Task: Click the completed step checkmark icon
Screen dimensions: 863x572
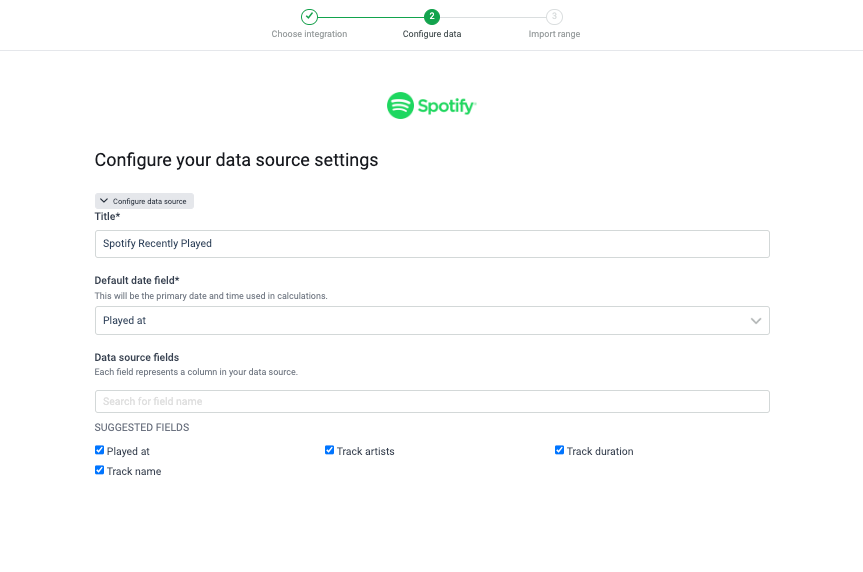Action: 309,16
